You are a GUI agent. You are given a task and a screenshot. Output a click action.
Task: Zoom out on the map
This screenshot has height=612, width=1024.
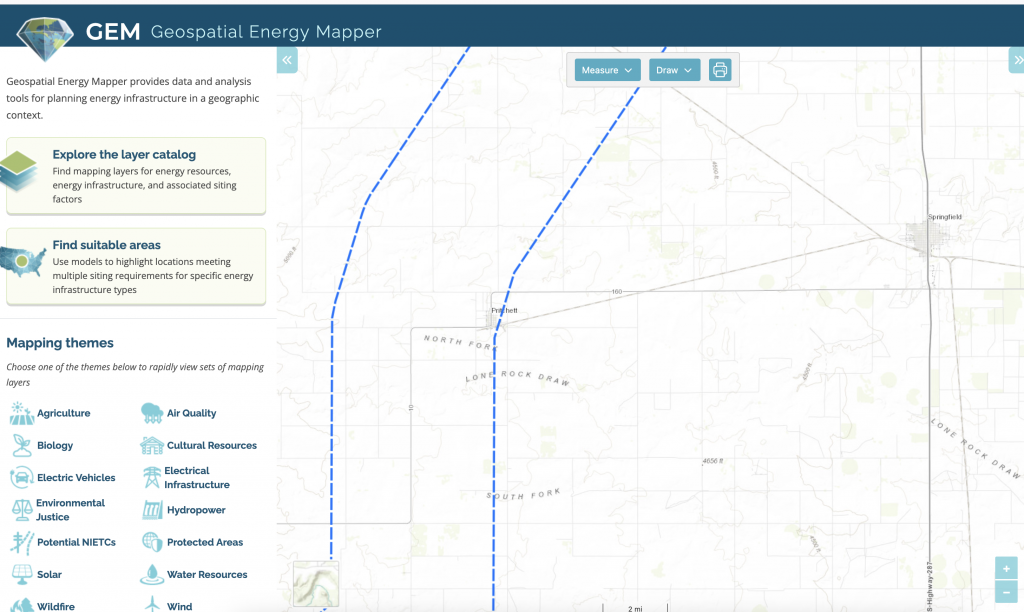(1006, 591)
